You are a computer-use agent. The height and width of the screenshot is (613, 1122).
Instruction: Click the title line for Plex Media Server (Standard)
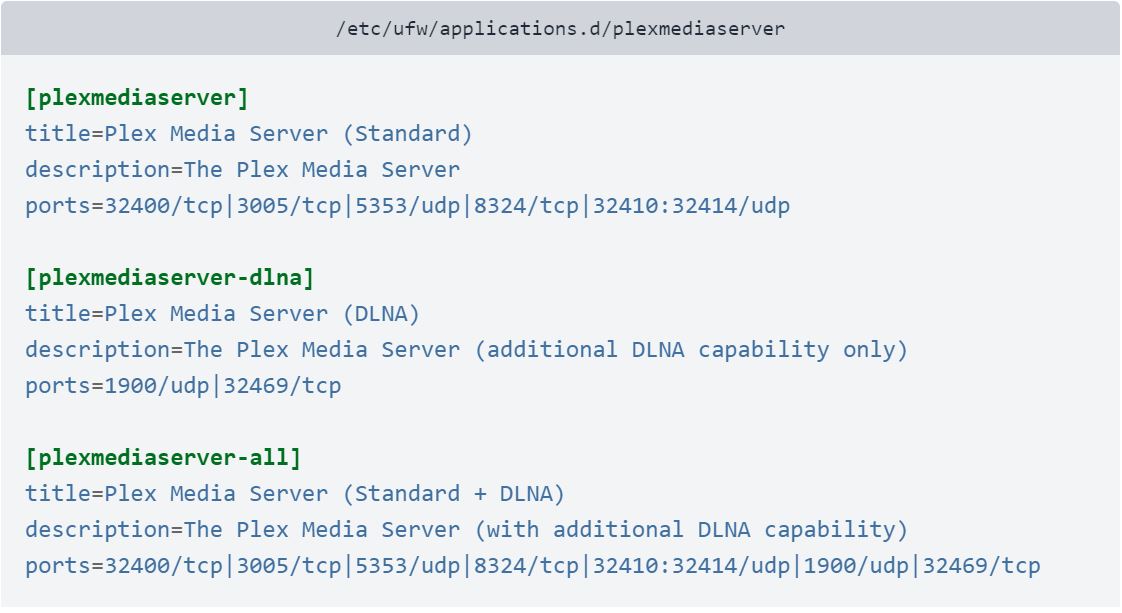point(248,134)
